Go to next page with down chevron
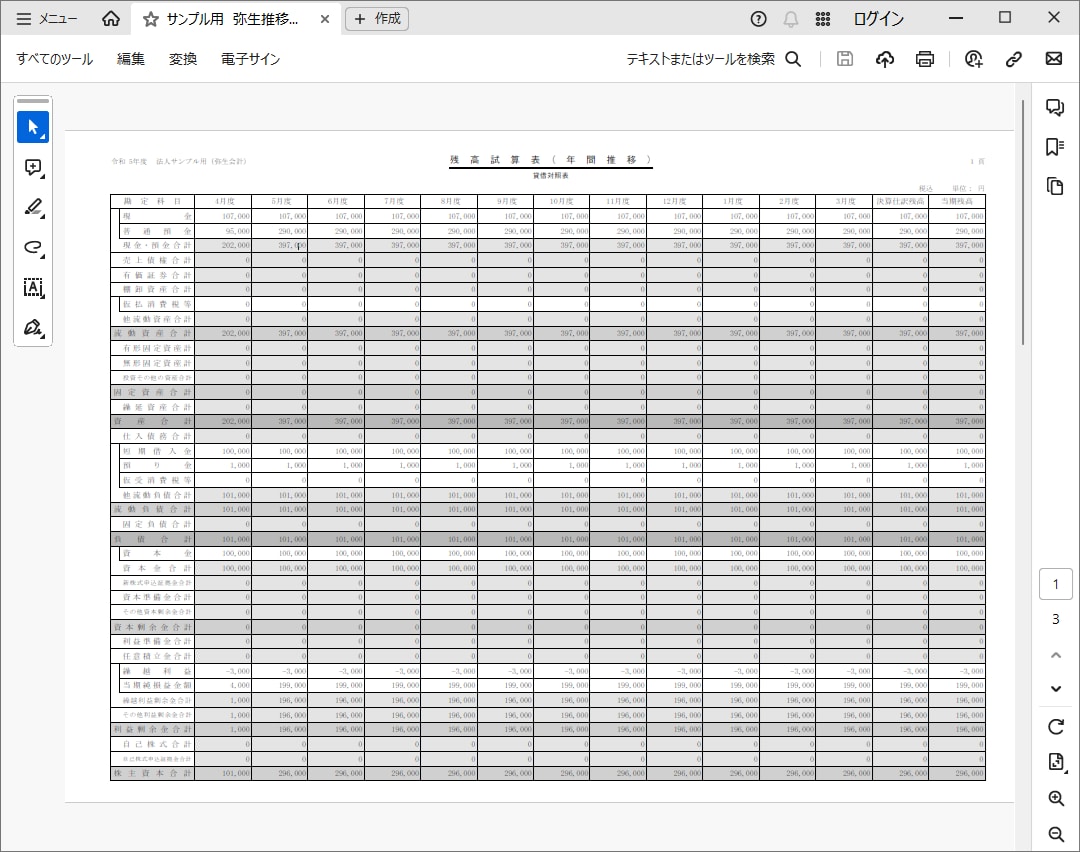1080x852 pixels. coord(1055,689)
